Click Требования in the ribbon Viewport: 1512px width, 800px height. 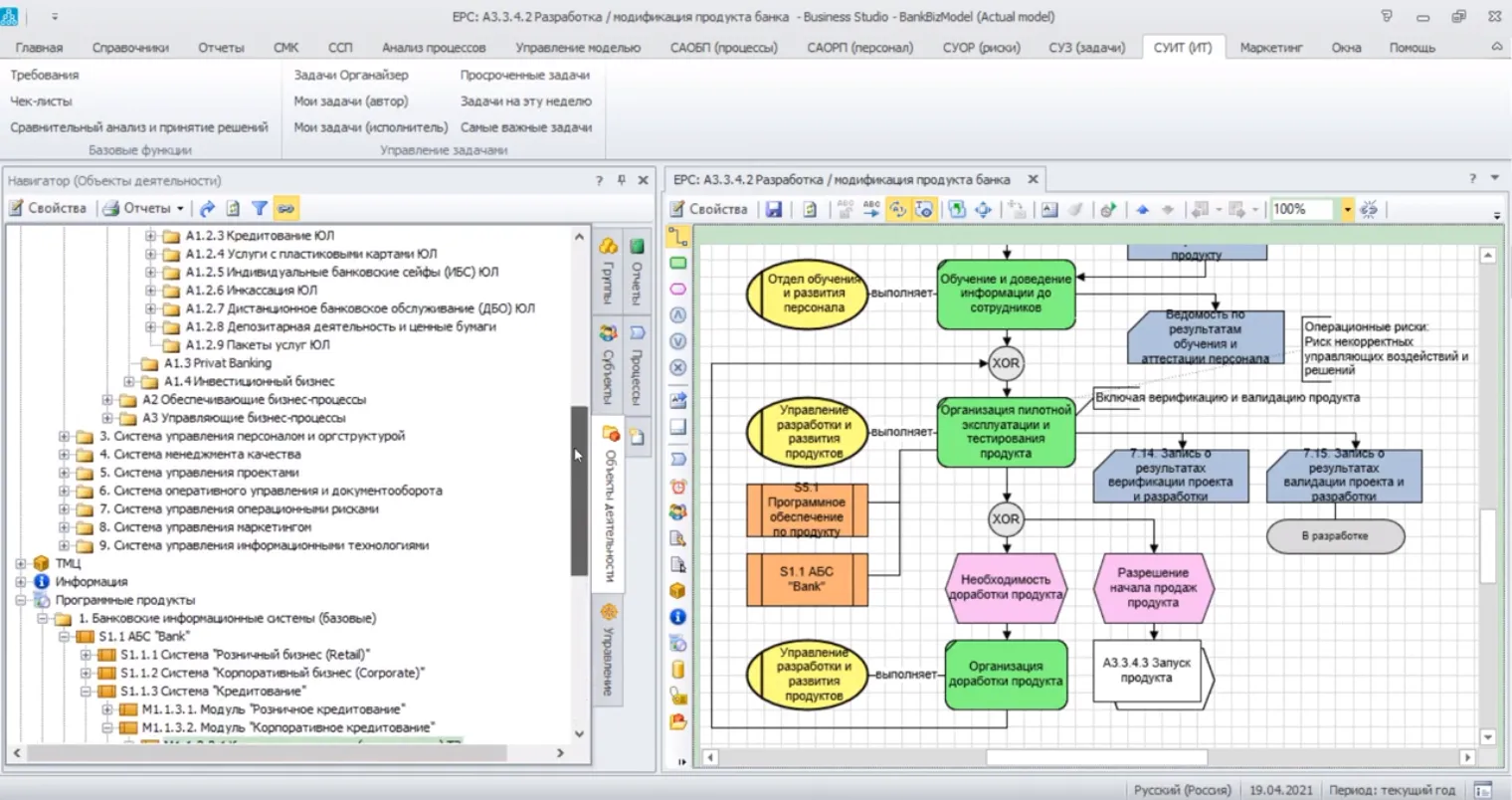45,75
